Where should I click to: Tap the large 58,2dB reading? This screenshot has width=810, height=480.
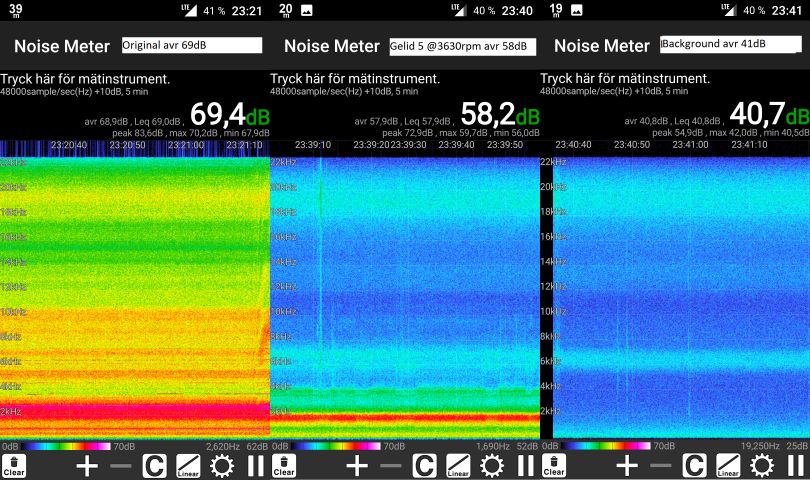(x=500, y=115)
